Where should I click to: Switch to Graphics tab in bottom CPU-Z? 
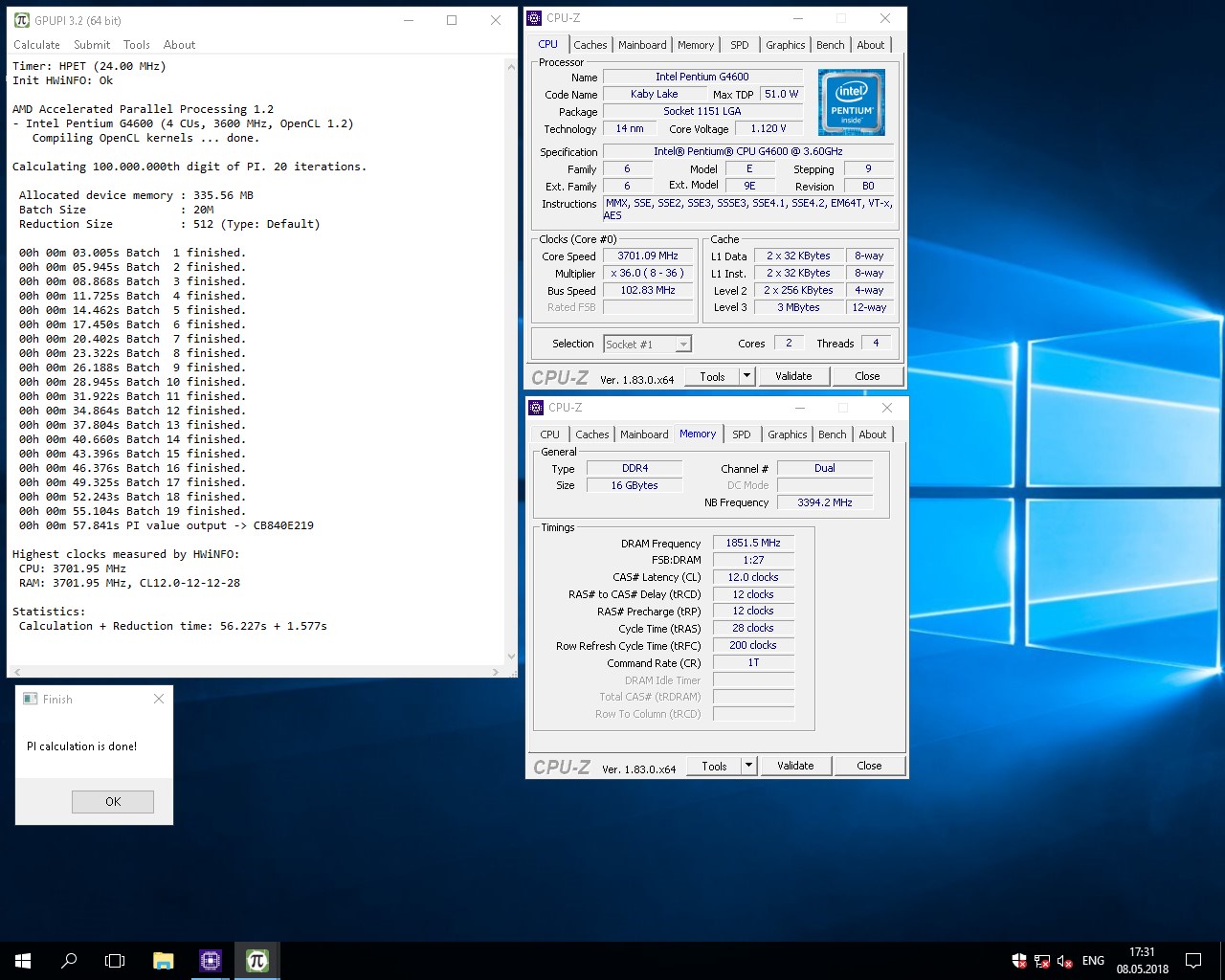(788, 434)
